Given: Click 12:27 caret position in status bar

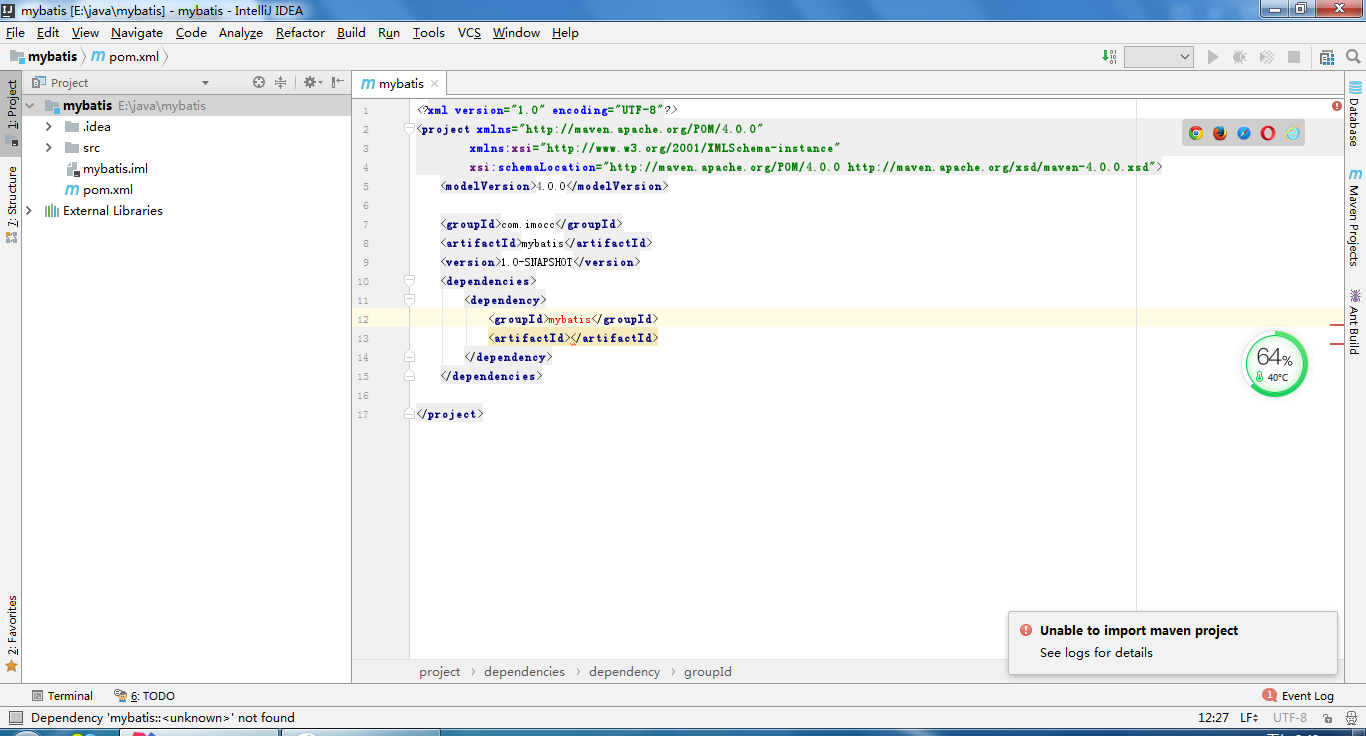Looking at the screenshot, I should coord(1213,717).
